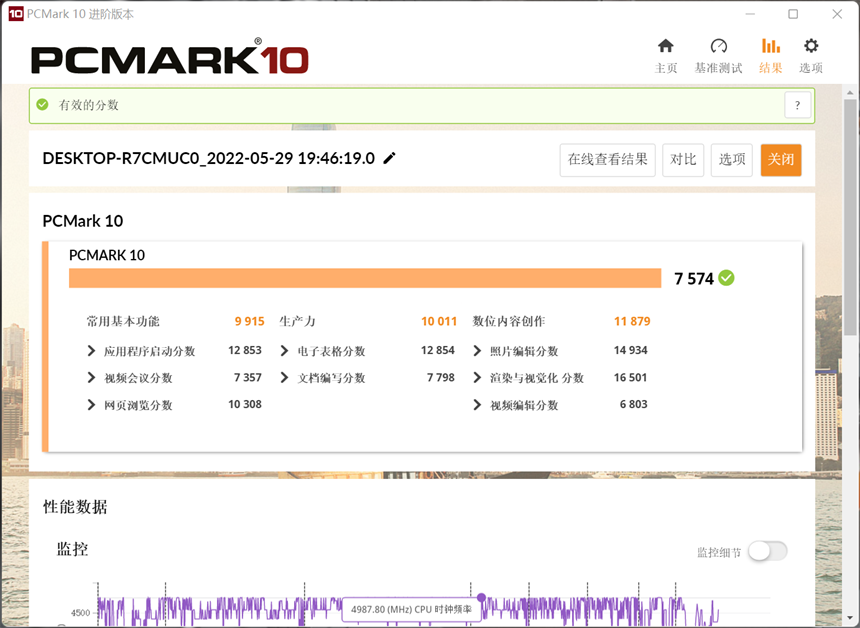This screenshot has width=860, height=628.
Task: Open the 主页 home tab
Action: (x=666, y=55)
